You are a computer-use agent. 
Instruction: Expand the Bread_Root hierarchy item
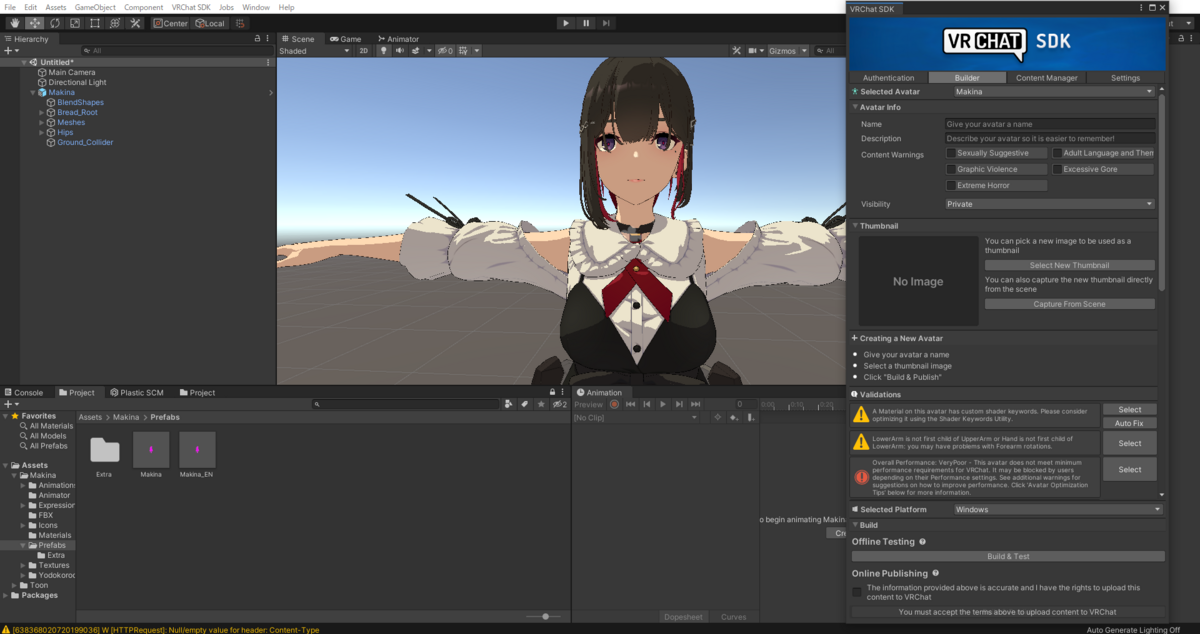point(42,112)
